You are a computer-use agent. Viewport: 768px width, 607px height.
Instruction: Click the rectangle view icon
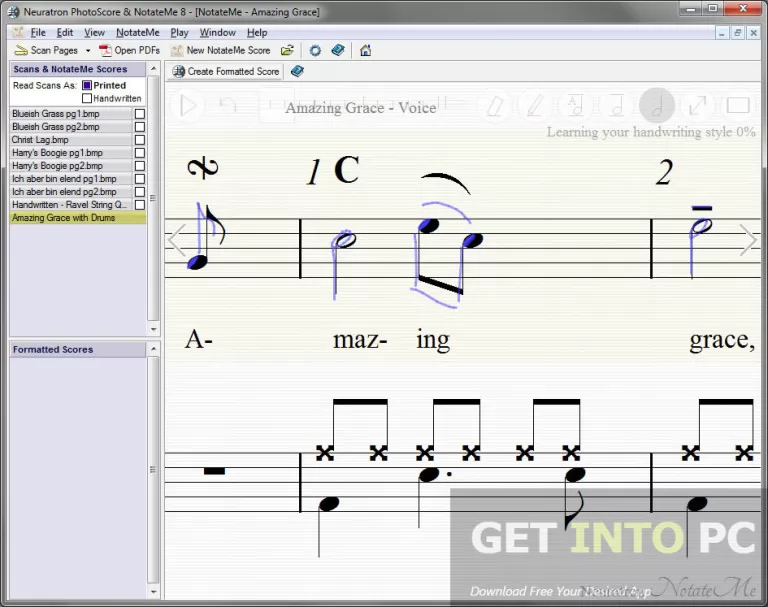(738, 105)
